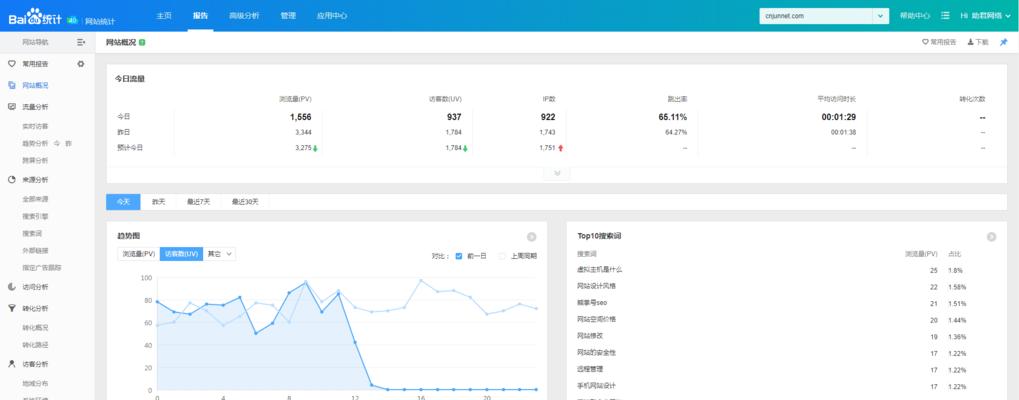The height and width of the screenshot is (400, 1019).
Task: Open the 其它 metrics dropdown
Action: [221, 255]
